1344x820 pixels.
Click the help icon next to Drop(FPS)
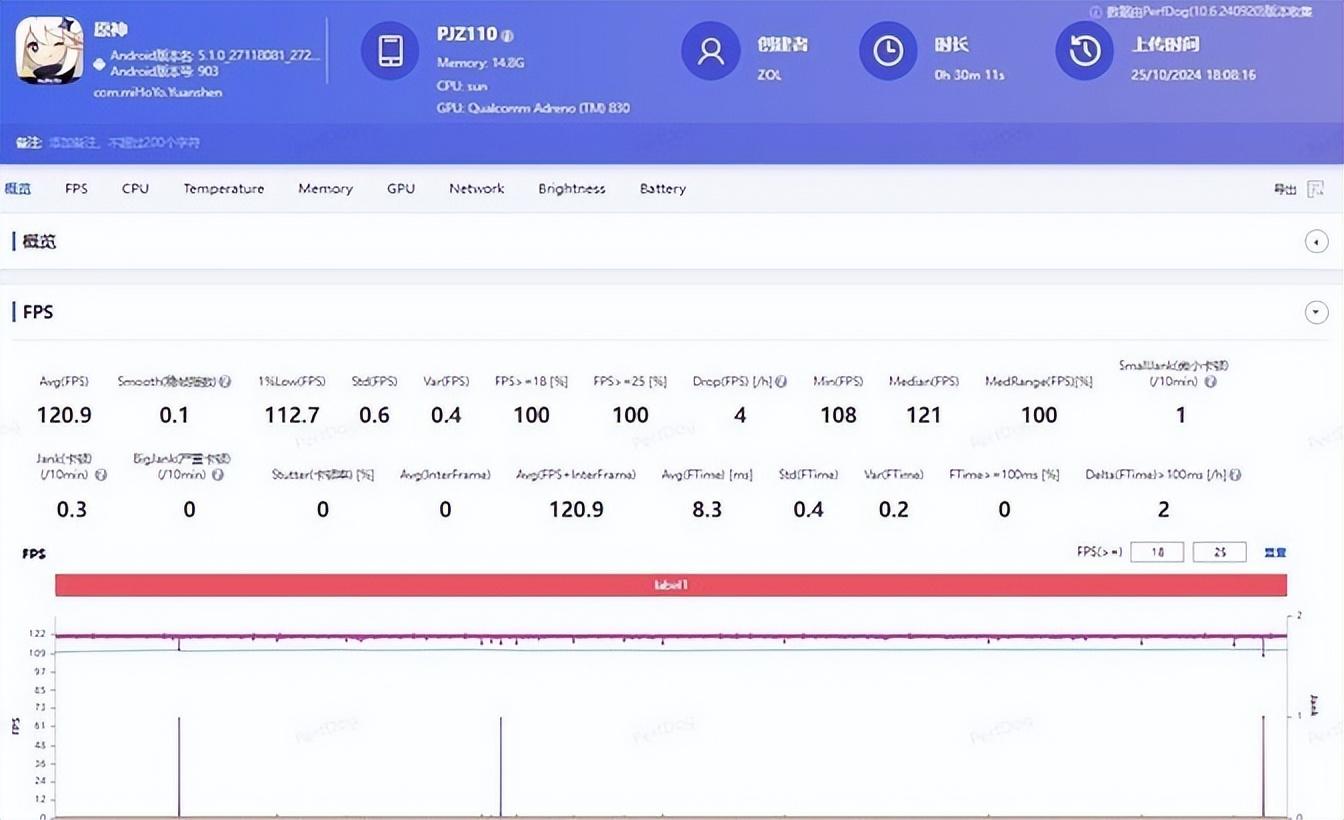coord(781,381)
